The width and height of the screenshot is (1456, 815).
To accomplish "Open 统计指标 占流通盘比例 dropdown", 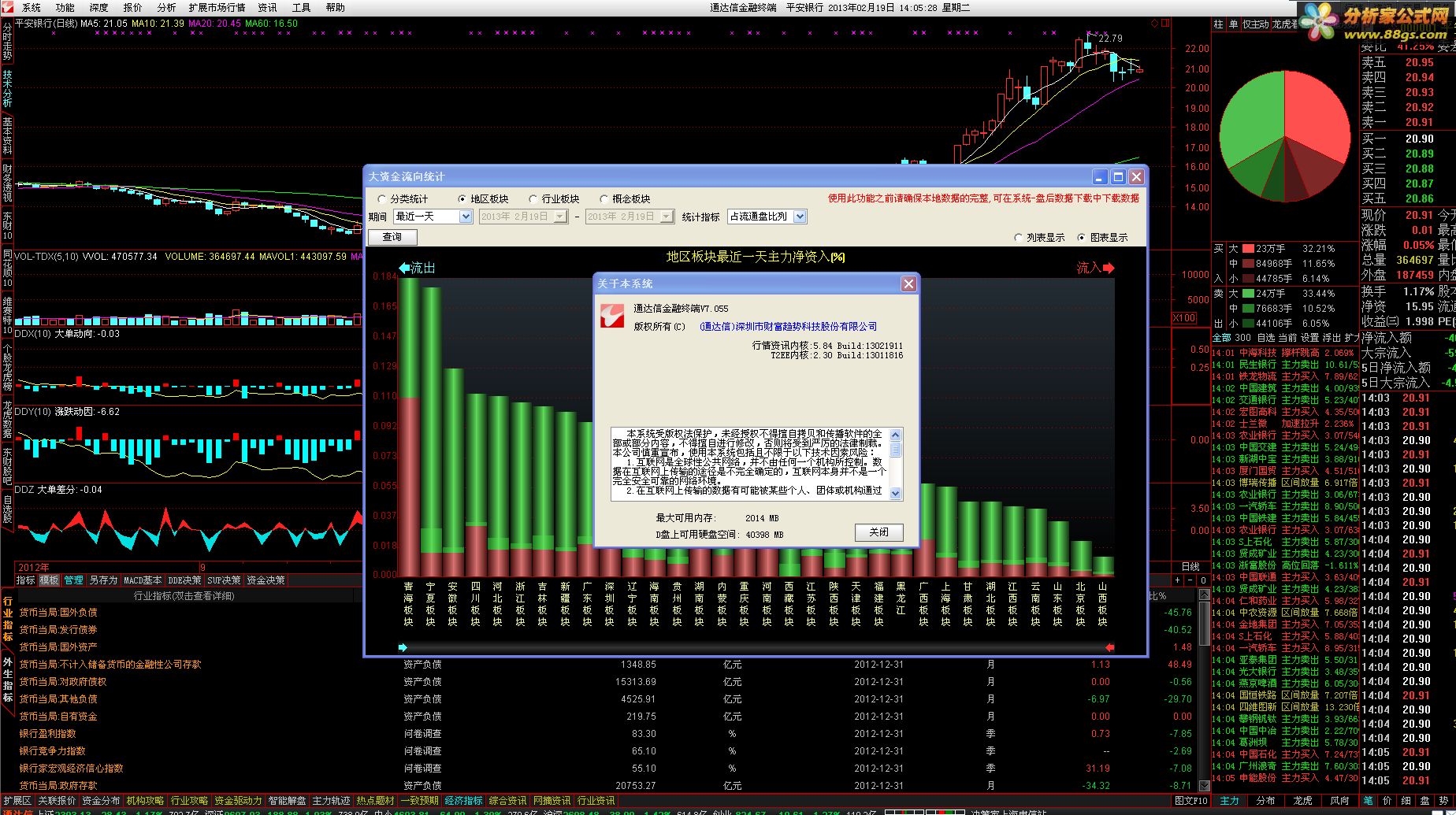I will click(x=800, y=217).
